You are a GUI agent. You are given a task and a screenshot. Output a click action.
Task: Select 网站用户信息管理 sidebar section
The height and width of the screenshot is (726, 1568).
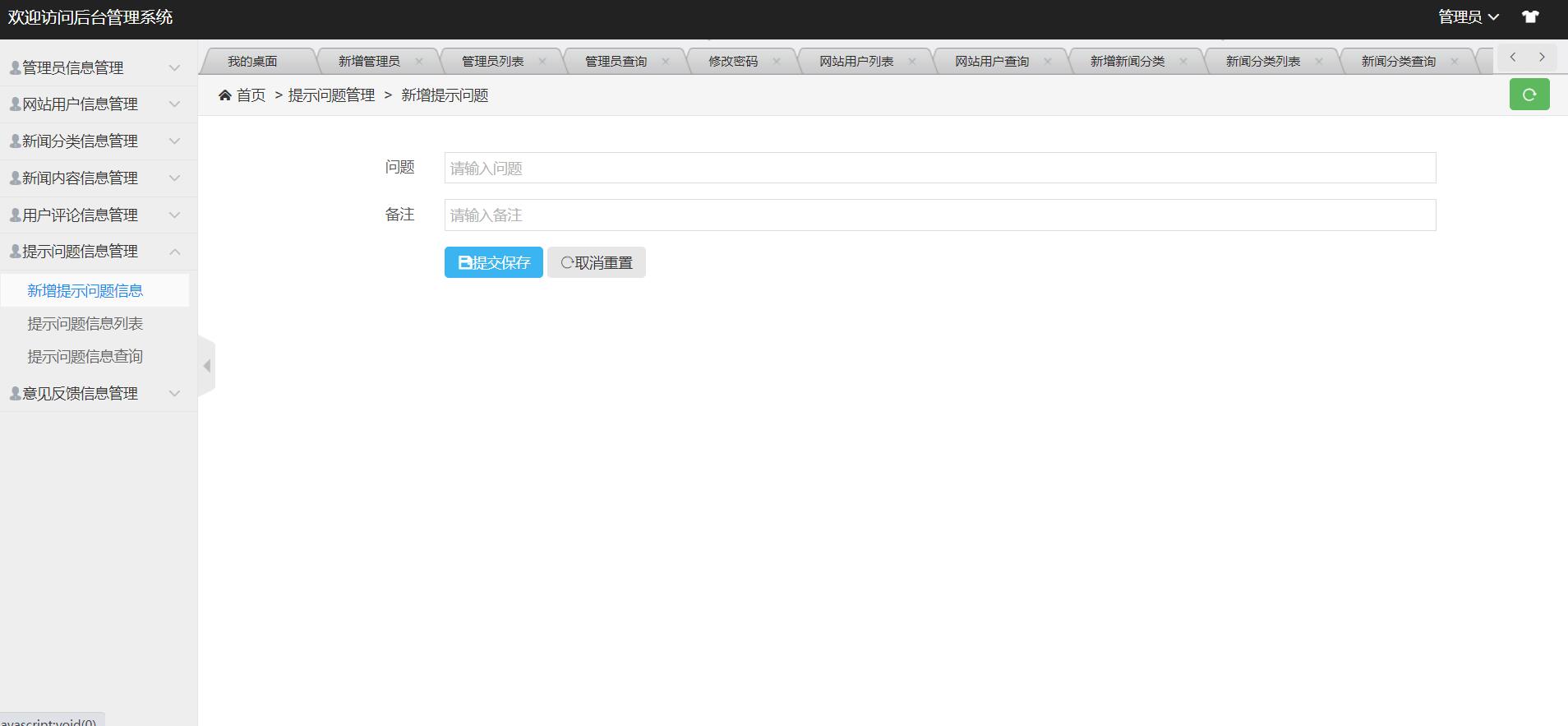point(99,104)
